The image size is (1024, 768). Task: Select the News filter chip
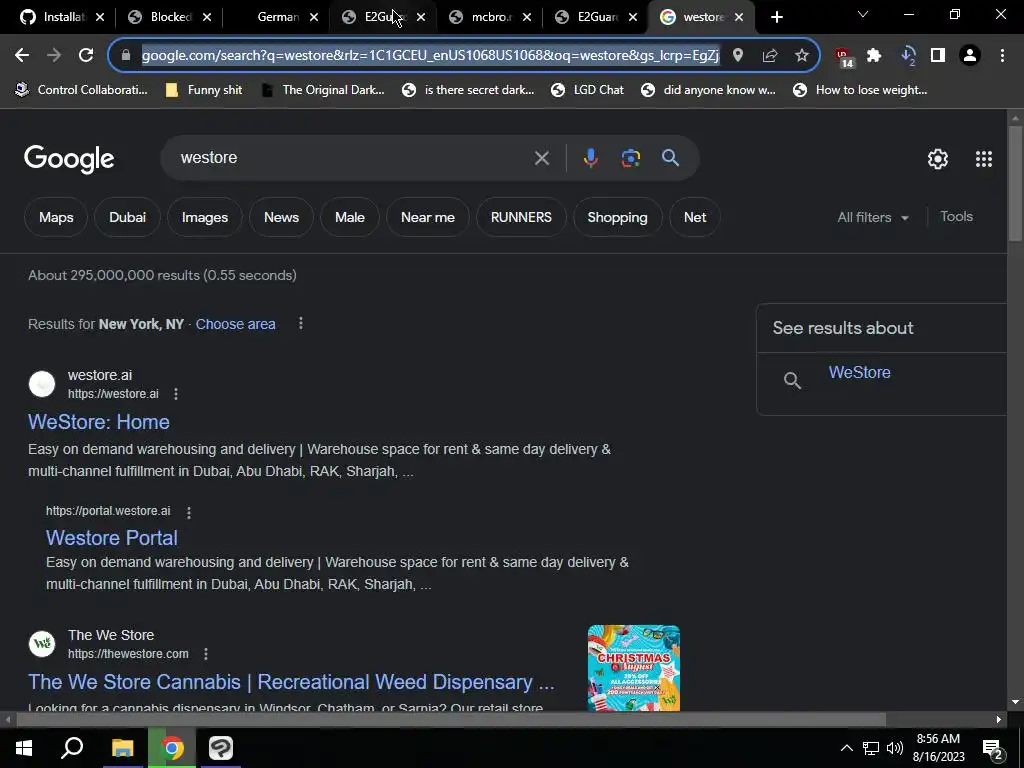tap(281, 217)
